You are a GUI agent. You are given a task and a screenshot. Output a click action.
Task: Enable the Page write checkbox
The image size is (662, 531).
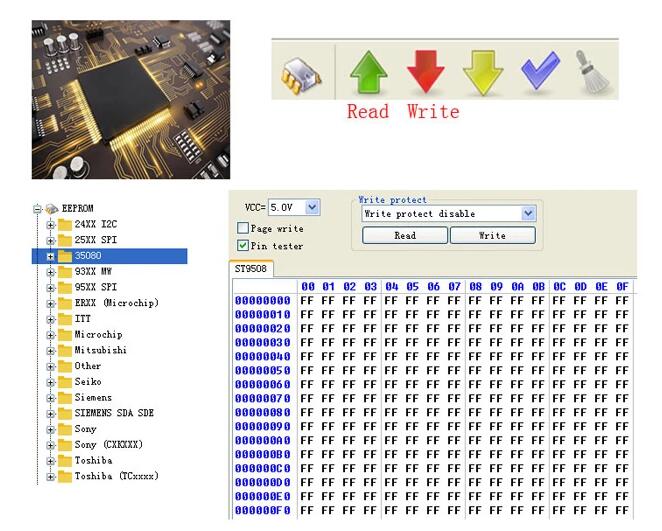[x=243, y=228]
